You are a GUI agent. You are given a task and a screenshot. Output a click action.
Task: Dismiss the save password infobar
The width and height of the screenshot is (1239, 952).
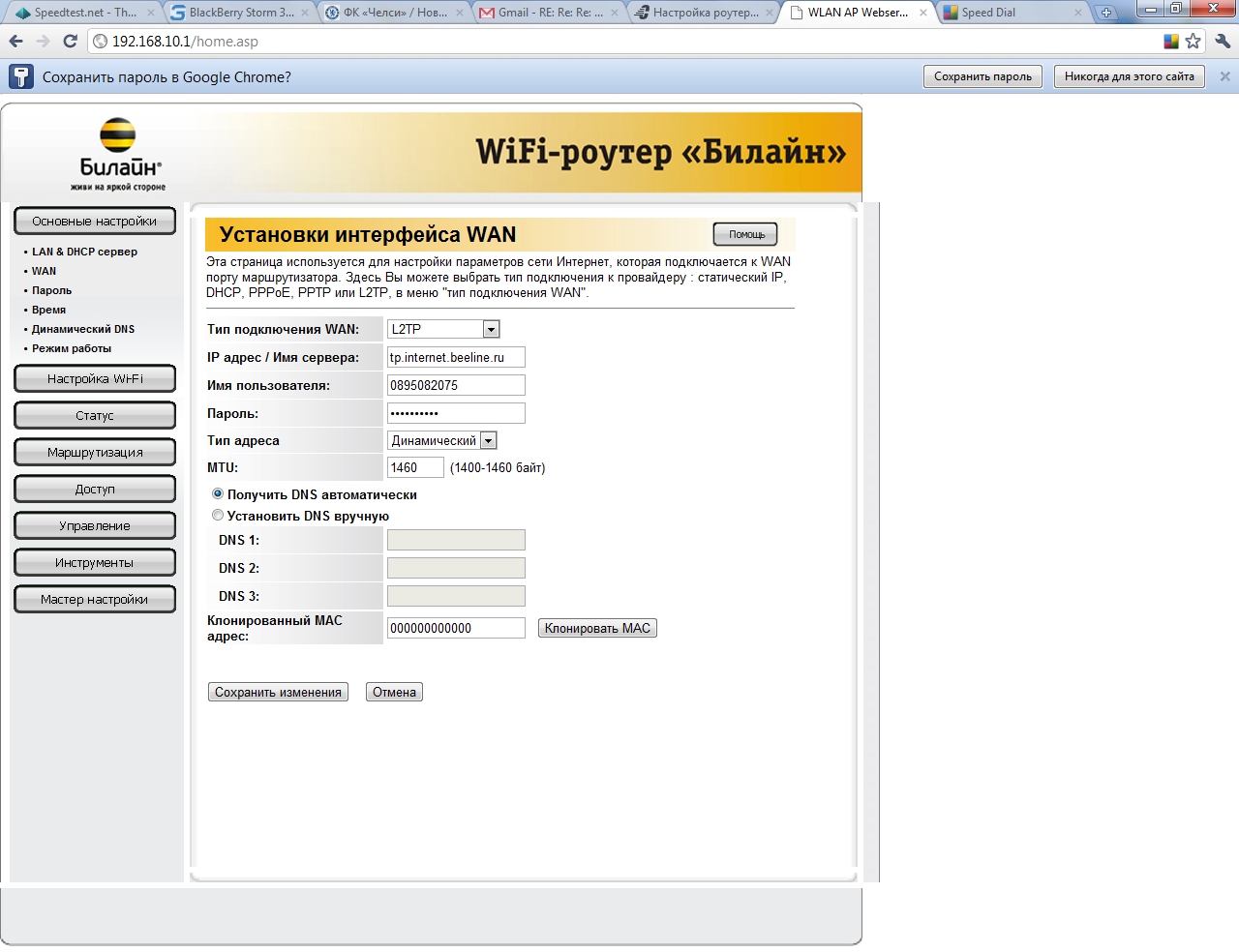1224,76
